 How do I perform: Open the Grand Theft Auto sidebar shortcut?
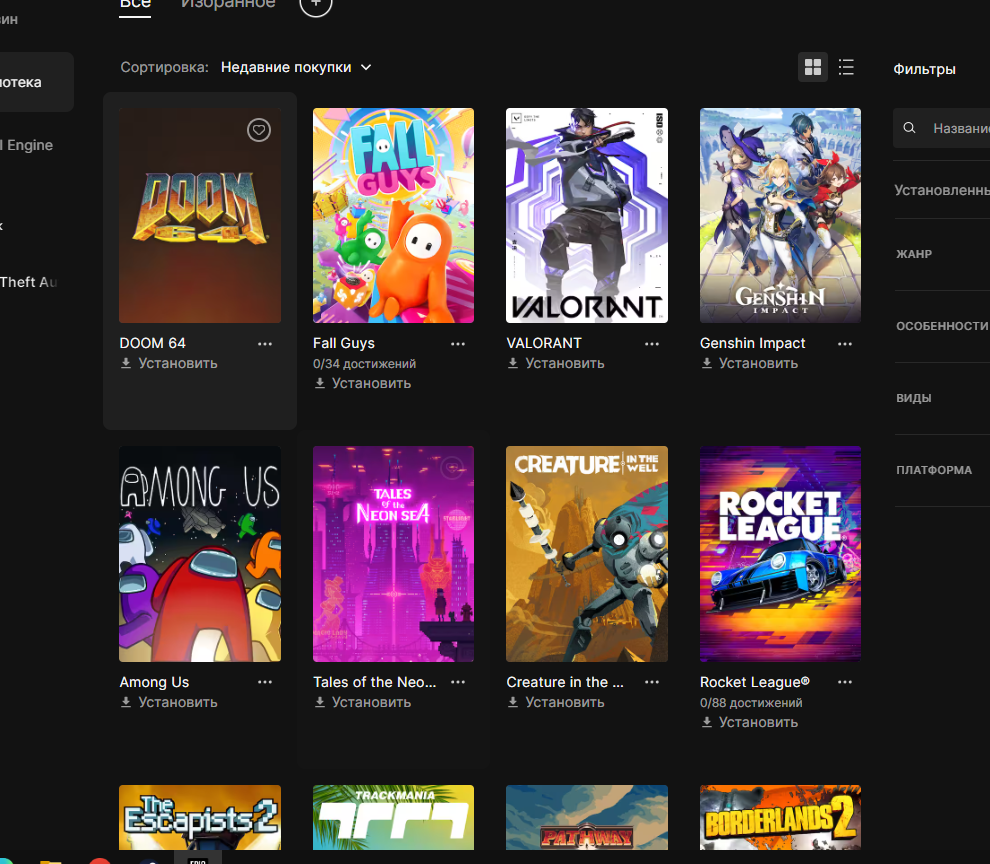(x=28, y=282)
